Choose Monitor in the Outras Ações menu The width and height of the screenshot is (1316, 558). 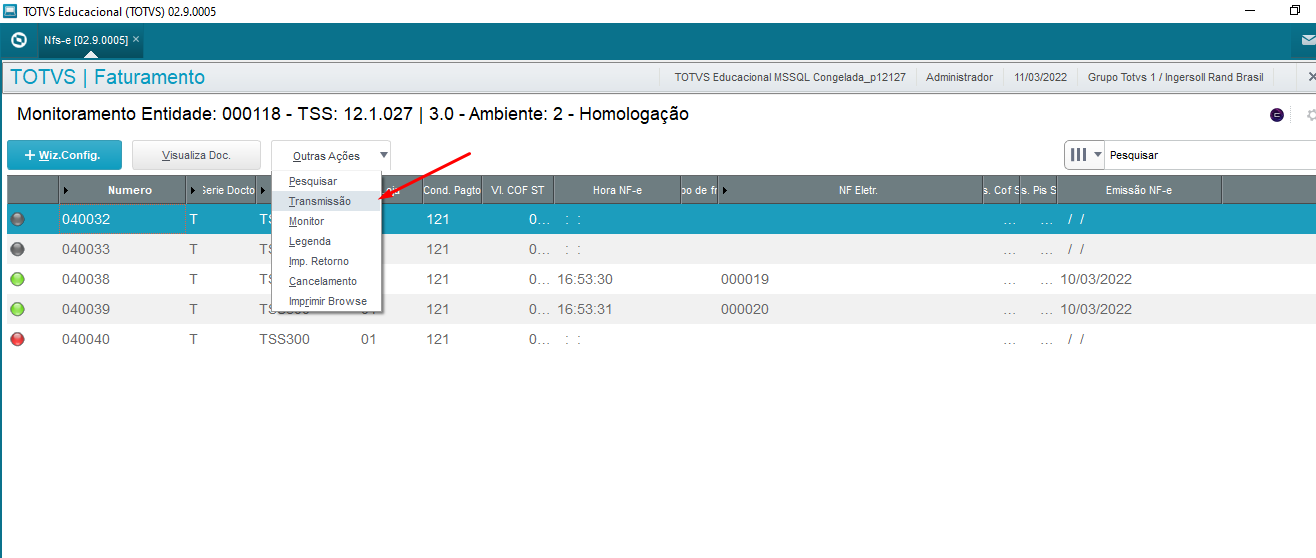[x=306, y=221]
